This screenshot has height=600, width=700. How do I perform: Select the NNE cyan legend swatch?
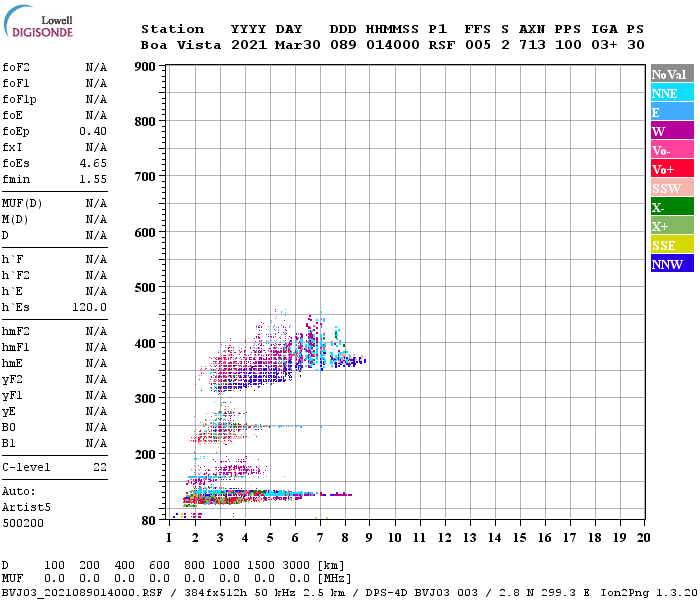point(672,93)
